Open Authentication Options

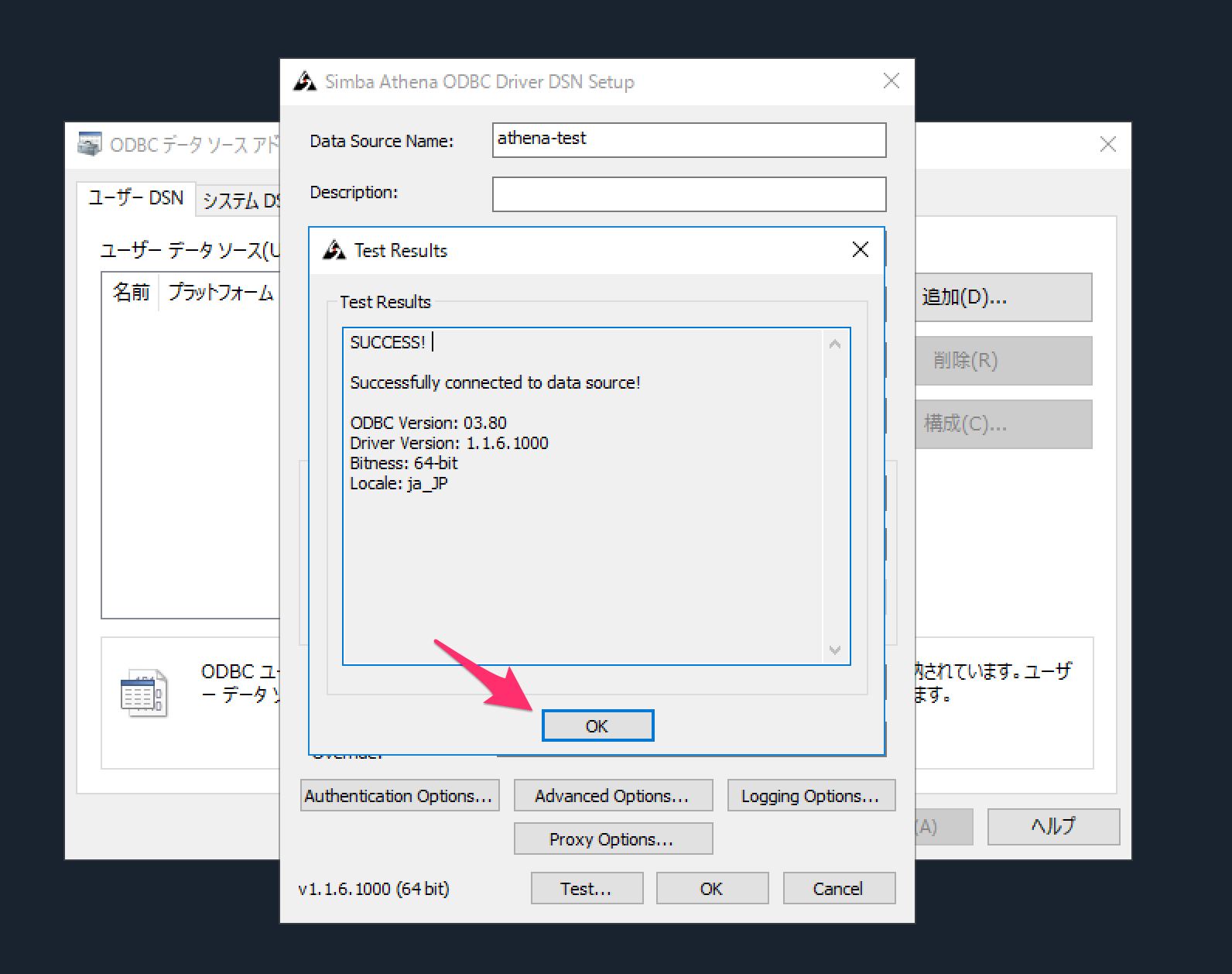[399, 795]
